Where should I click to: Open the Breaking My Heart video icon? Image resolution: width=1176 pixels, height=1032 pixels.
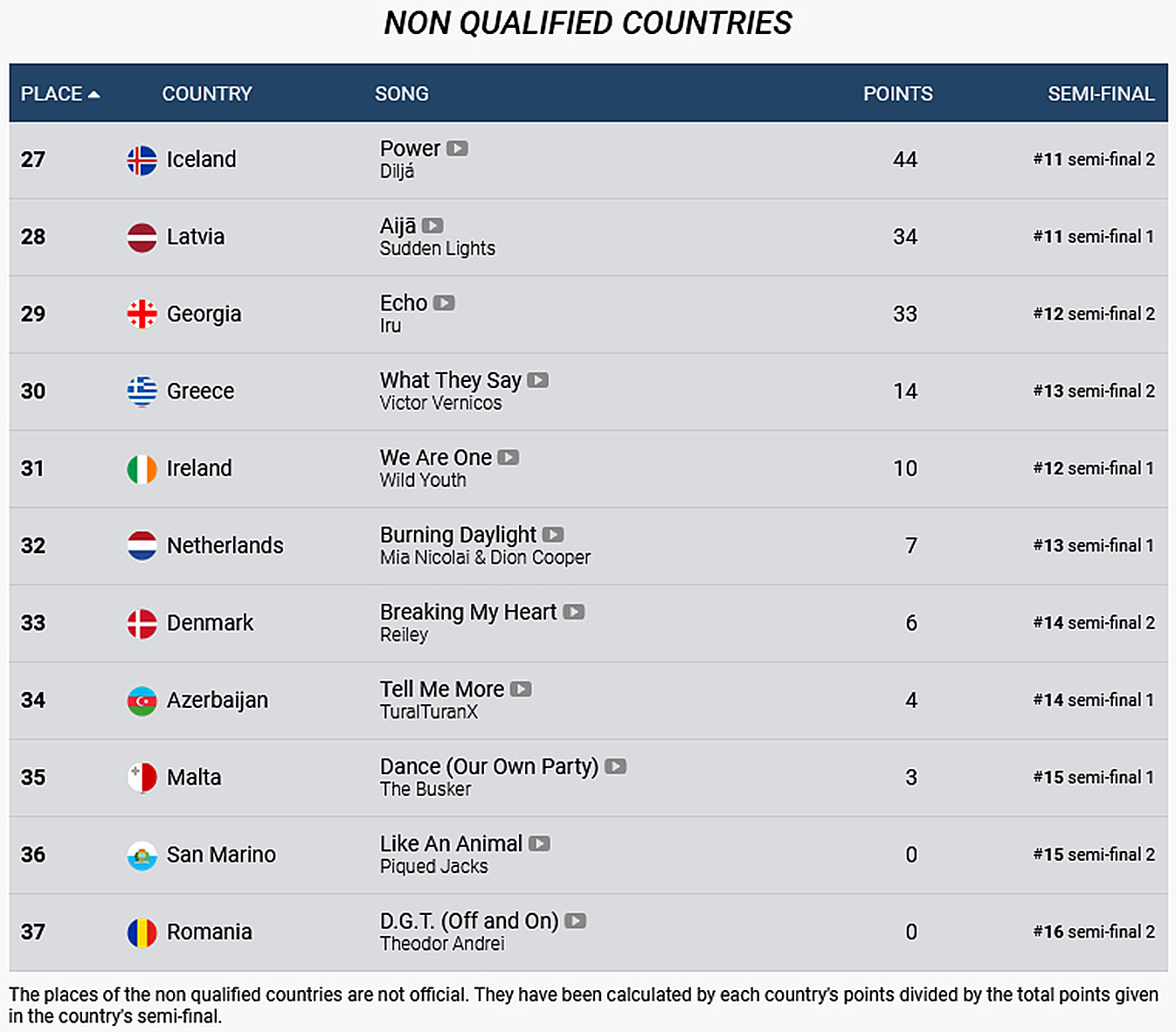click(x=574, y=612)
